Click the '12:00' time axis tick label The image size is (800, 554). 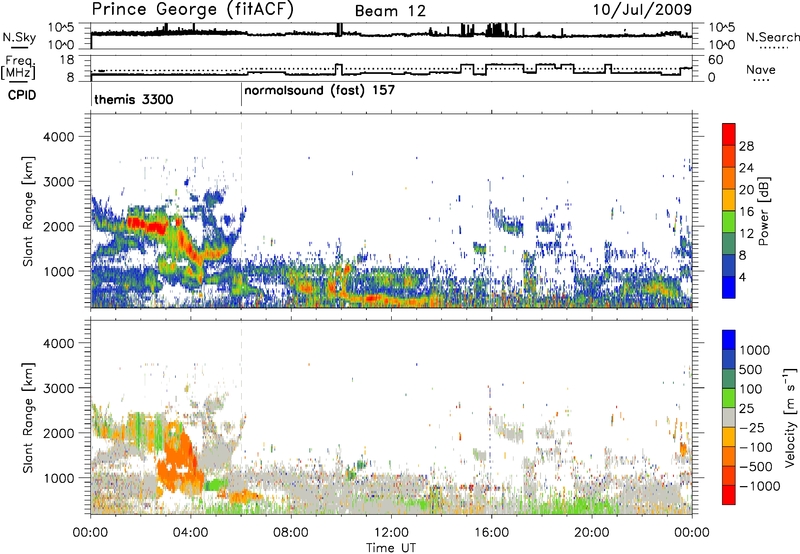pyautogui.click(x=391, y=533)
